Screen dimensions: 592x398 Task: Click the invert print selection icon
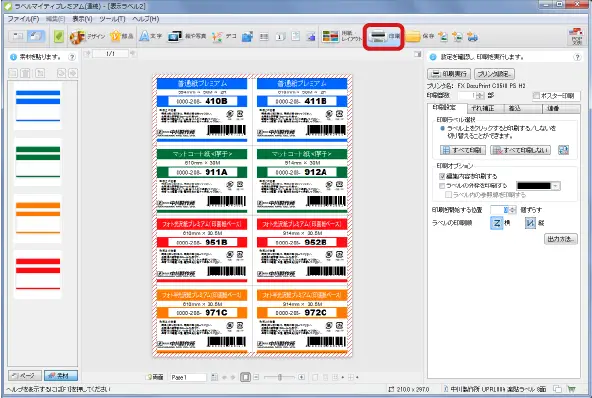point(563,150)
